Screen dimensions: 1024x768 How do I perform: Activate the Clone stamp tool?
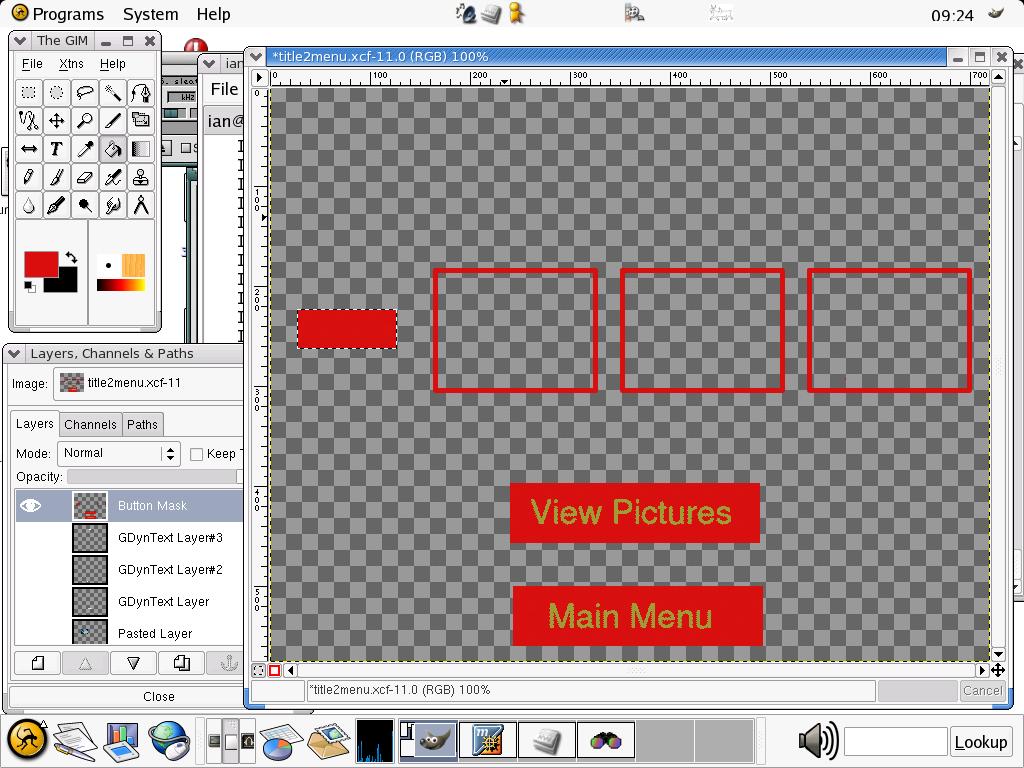click(x=141, y=177)
